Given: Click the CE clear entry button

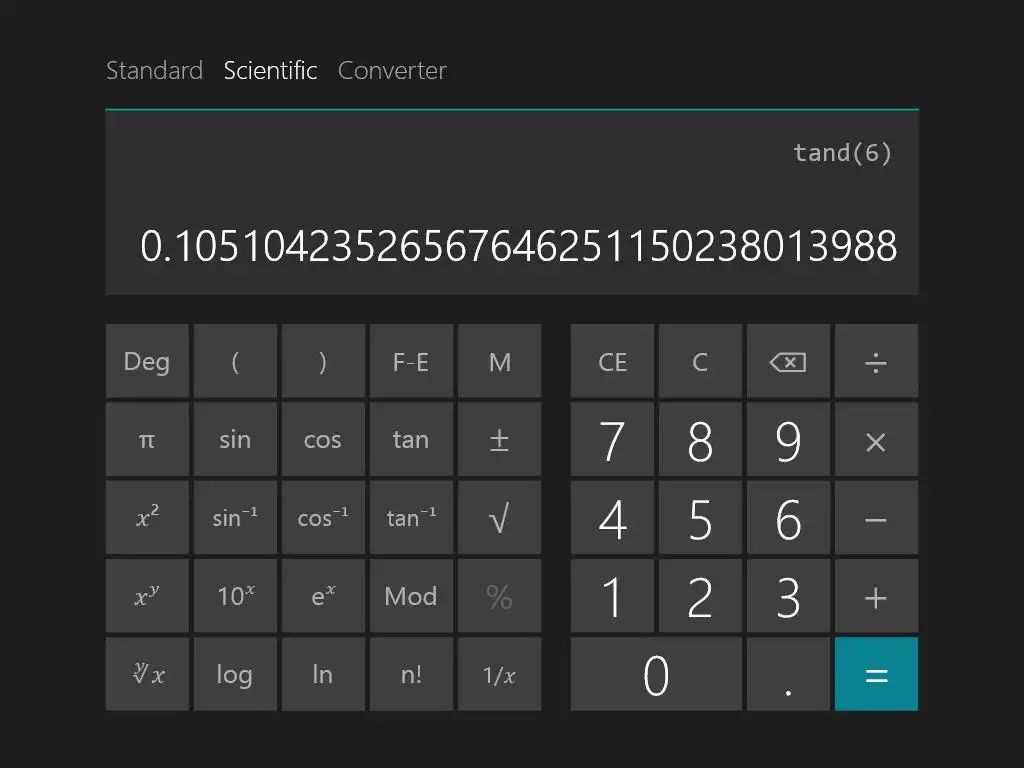Looking at the screenshot, I should [612, 362].
